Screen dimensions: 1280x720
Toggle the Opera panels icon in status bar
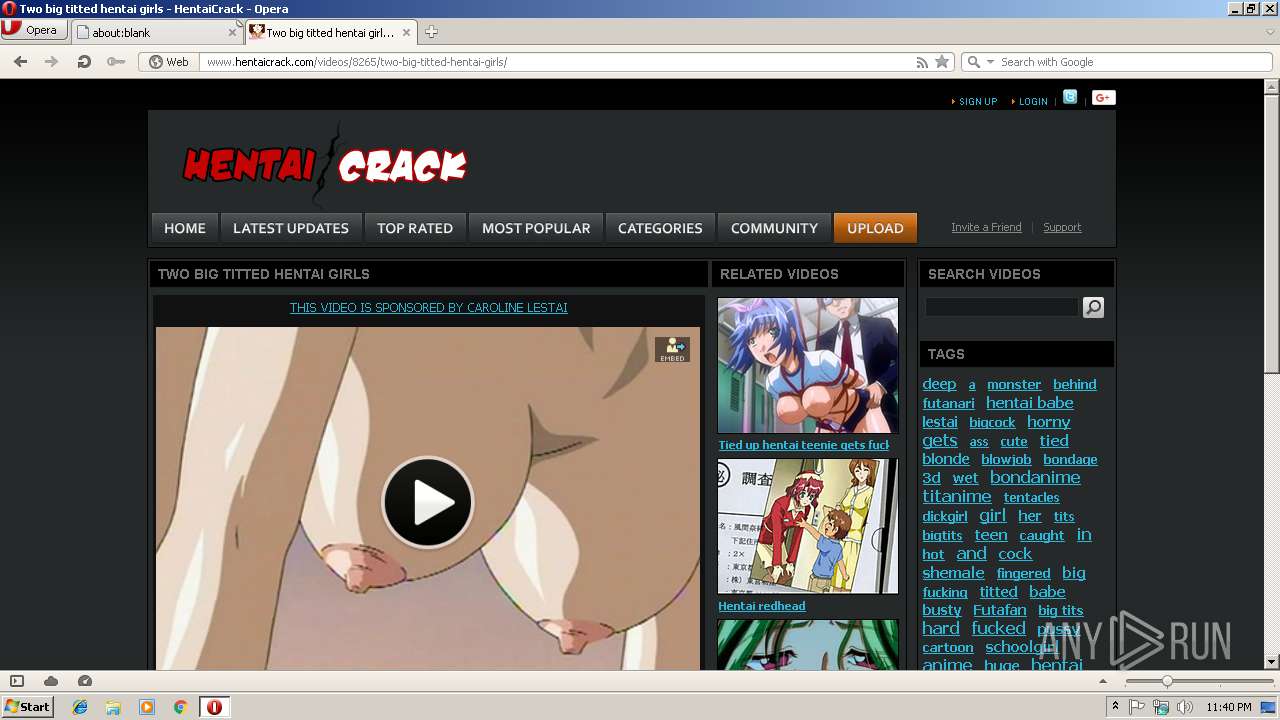click(17, 681)
